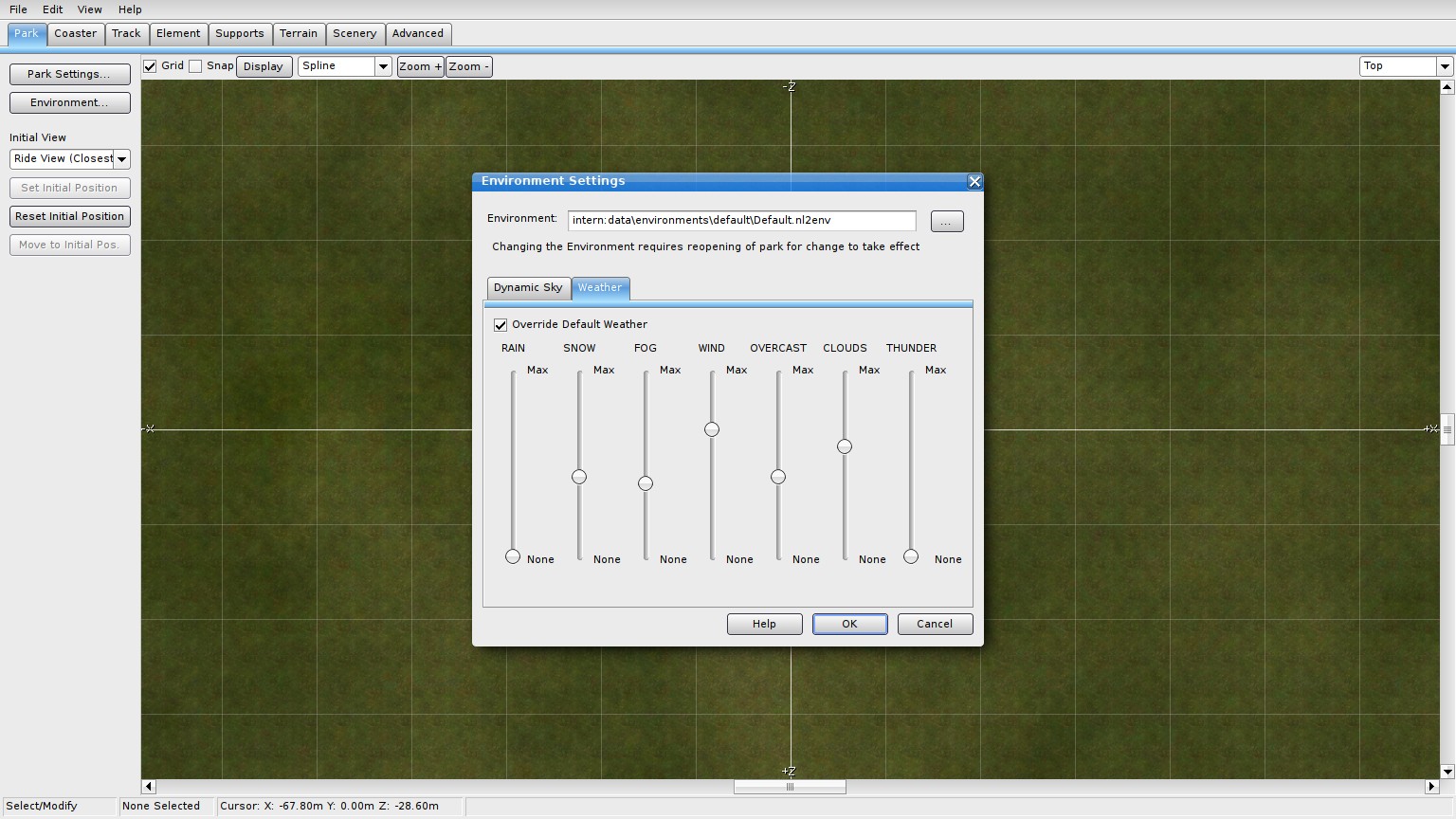
Task: Open the View menu
Action: [x=89, y=9]
